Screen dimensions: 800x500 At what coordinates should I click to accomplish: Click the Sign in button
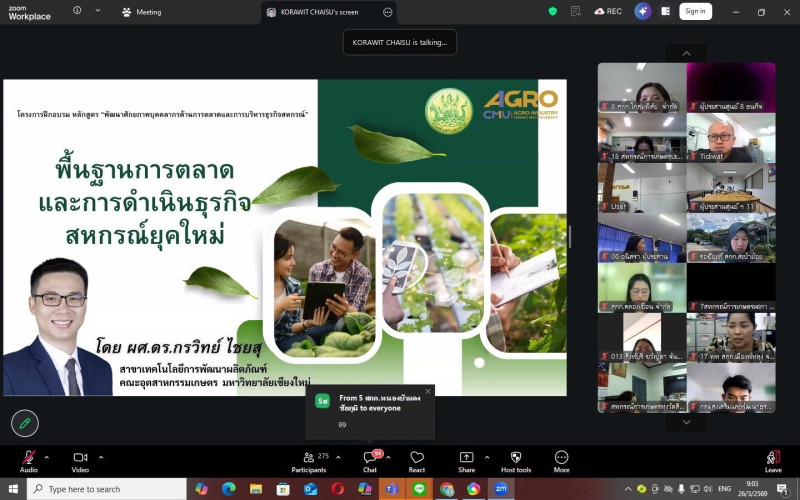695,11
